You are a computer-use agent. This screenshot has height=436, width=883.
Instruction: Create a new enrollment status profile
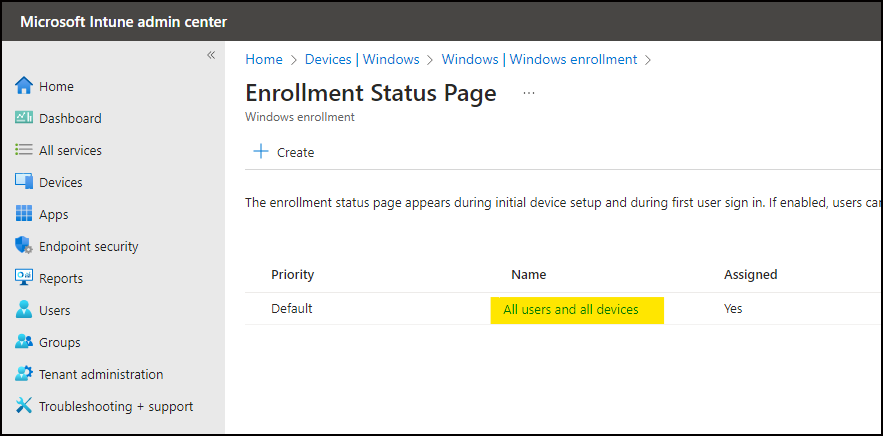284,152
